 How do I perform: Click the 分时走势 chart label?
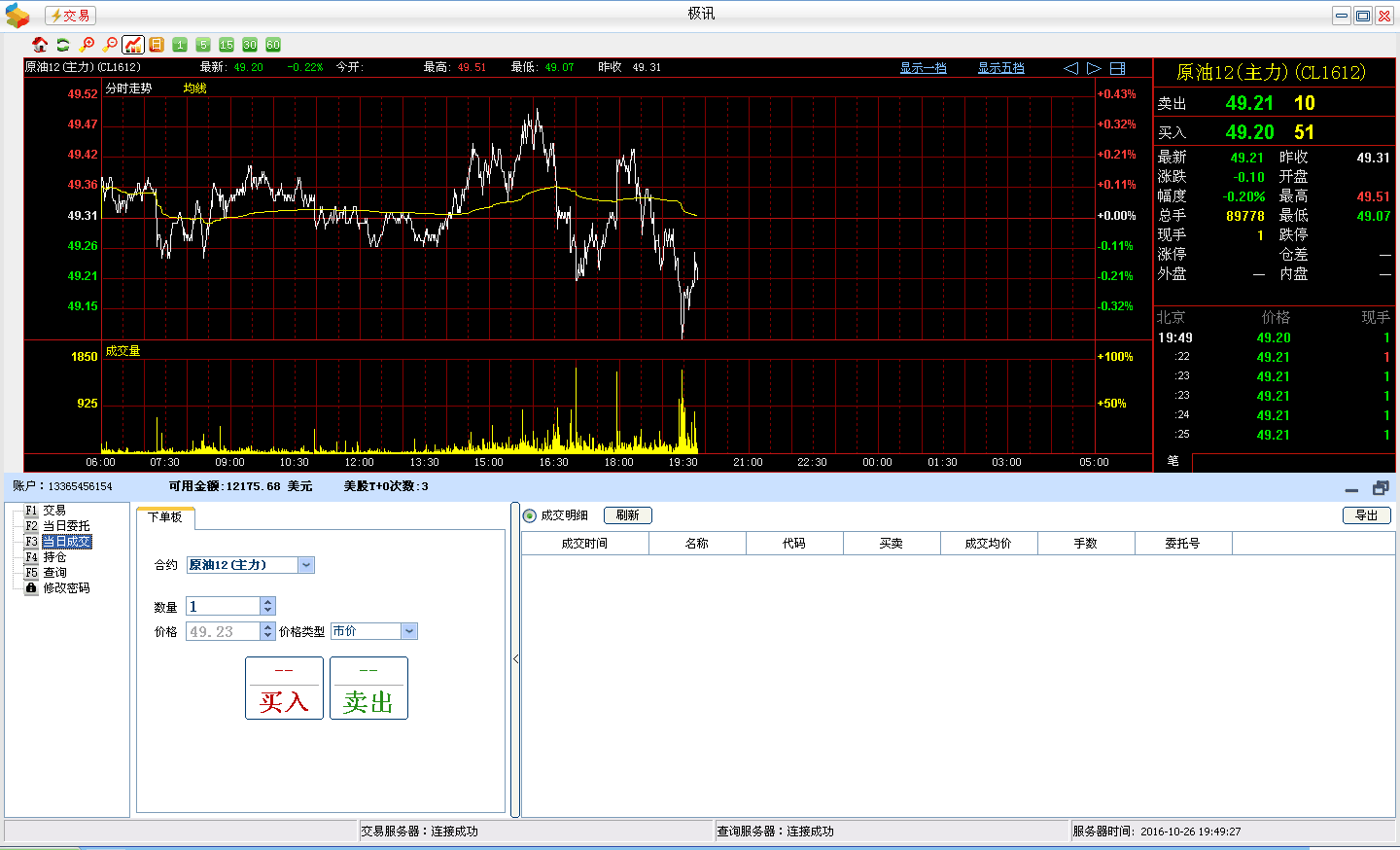[x=129, y=89]
